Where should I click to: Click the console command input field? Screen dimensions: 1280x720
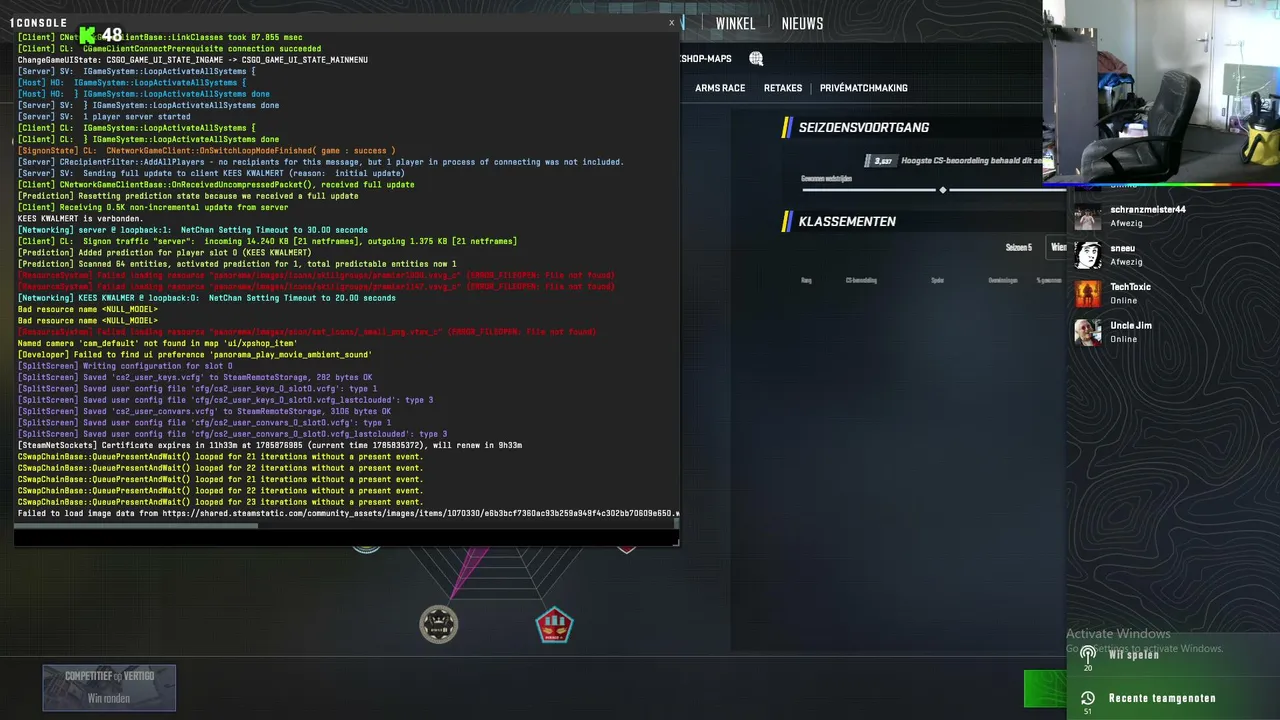[346, 537]
